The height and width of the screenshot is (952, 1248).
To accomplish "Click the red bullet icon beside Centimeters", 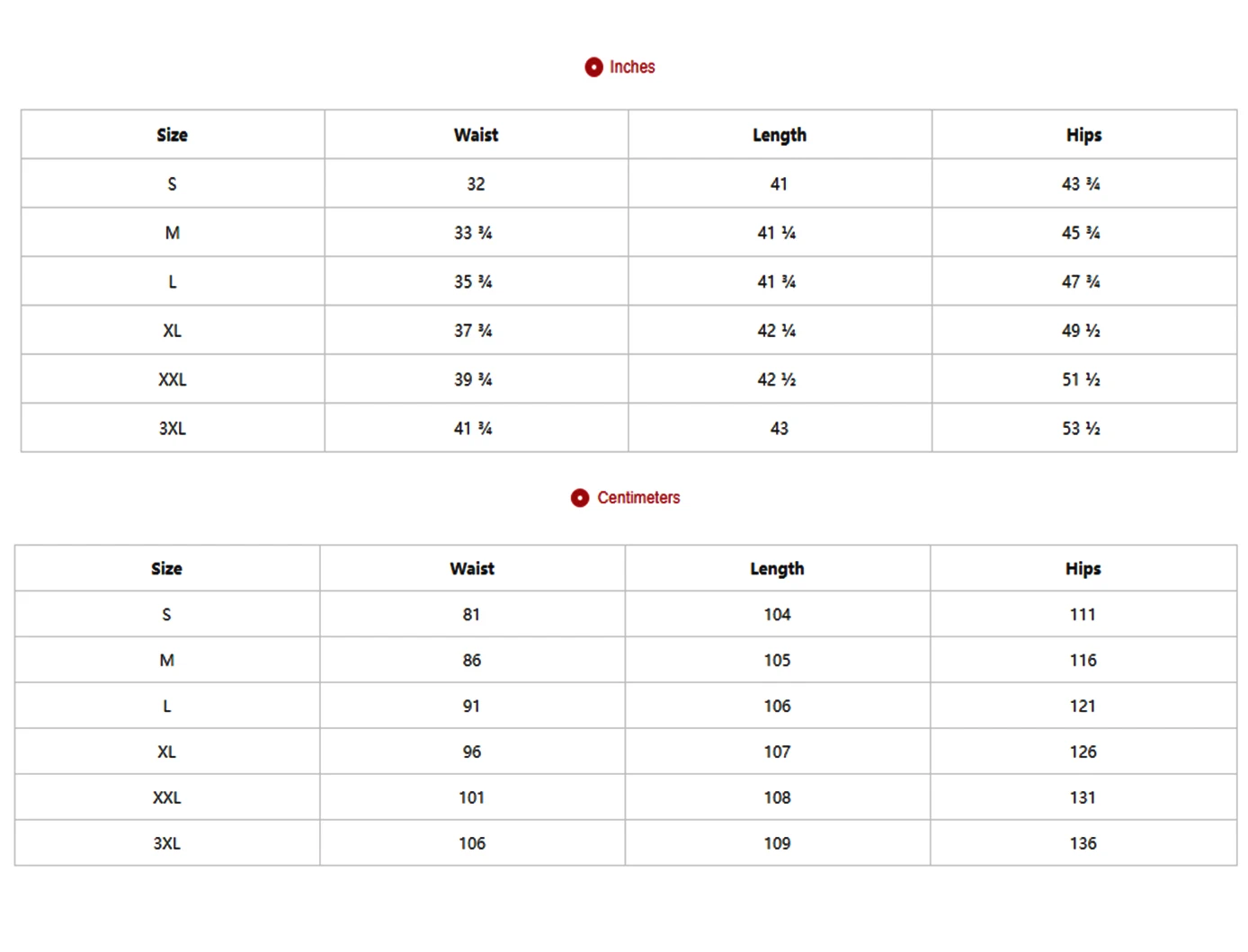I will (x=580, y=498).
